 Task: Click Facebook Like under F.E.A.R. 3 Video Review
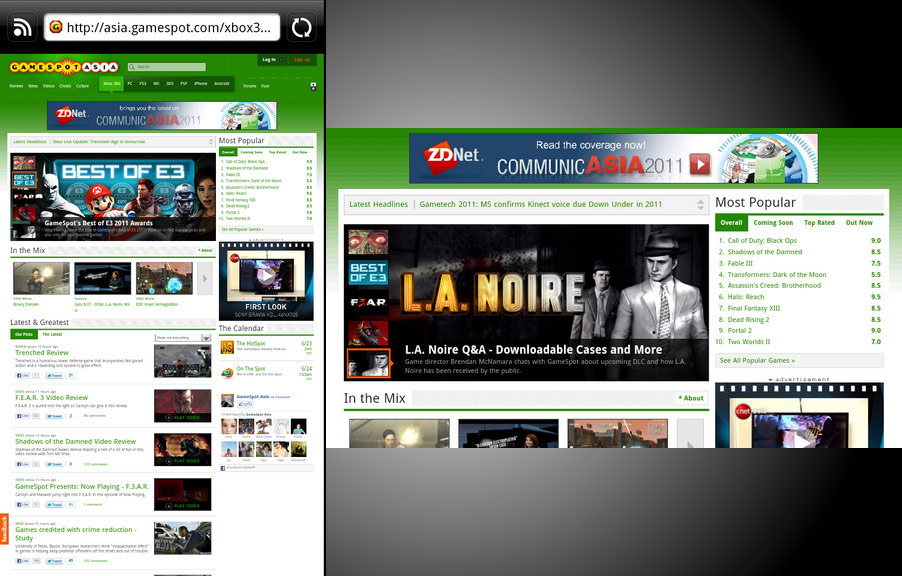[x=23, y=415]
